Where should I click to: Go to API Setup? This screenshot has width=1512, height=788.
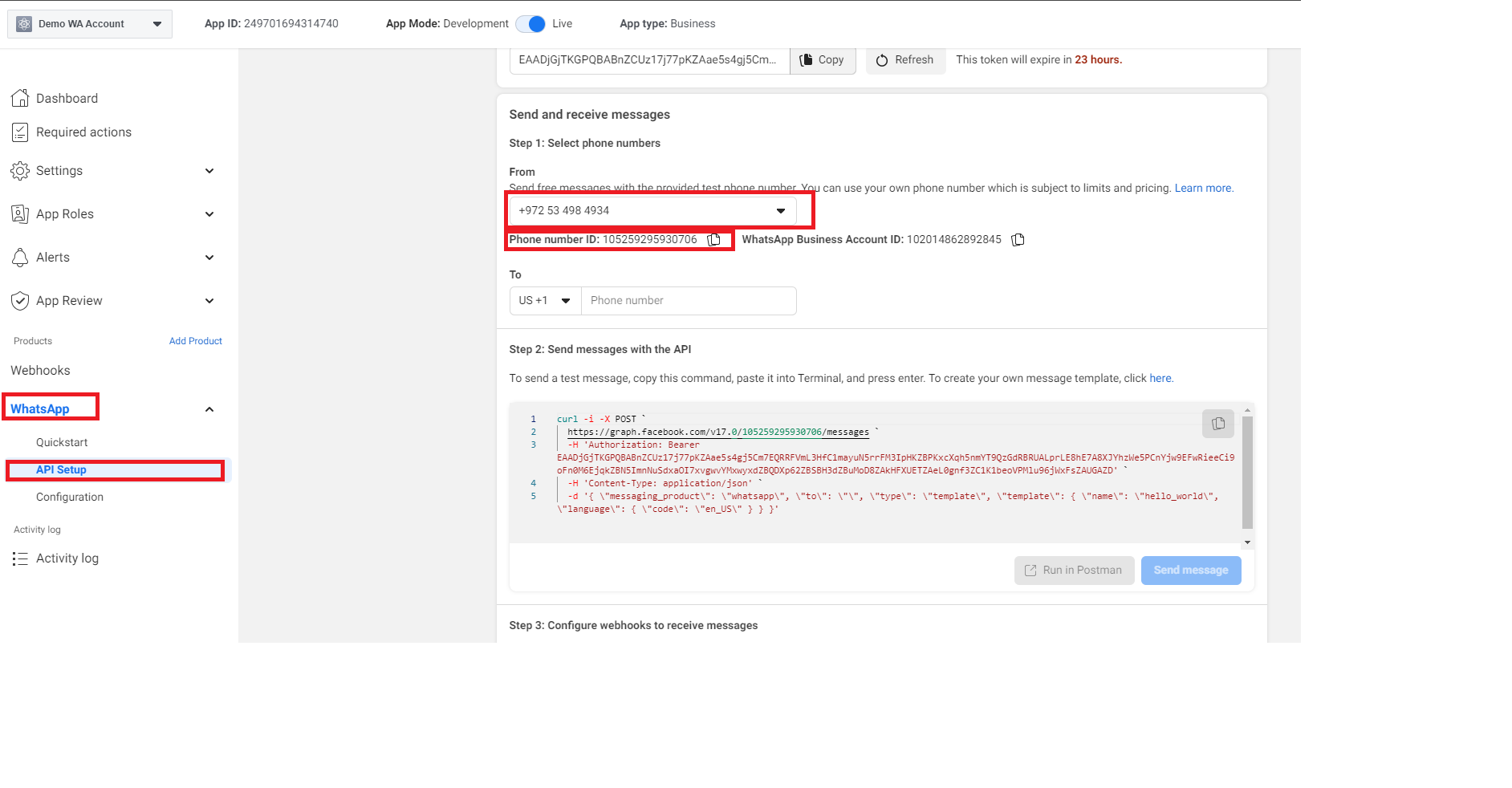click(x=61, y=470)
